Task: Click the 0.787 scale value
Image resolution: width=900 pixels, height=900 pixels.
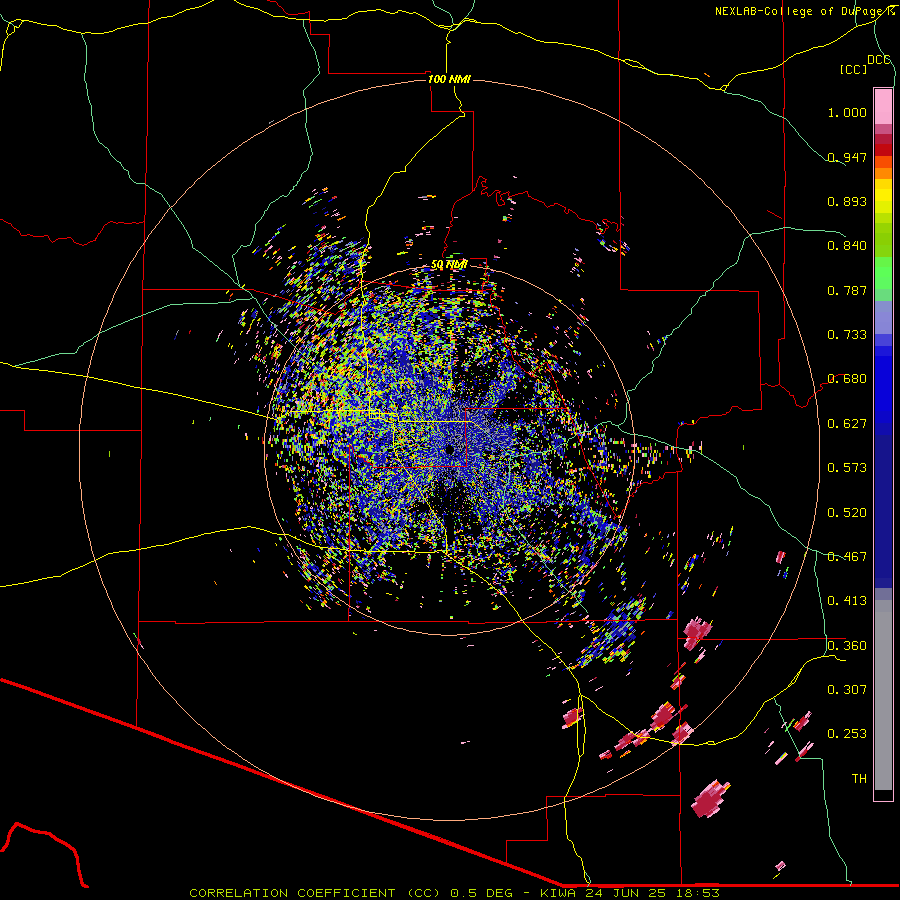Action: tap(847, 290)
